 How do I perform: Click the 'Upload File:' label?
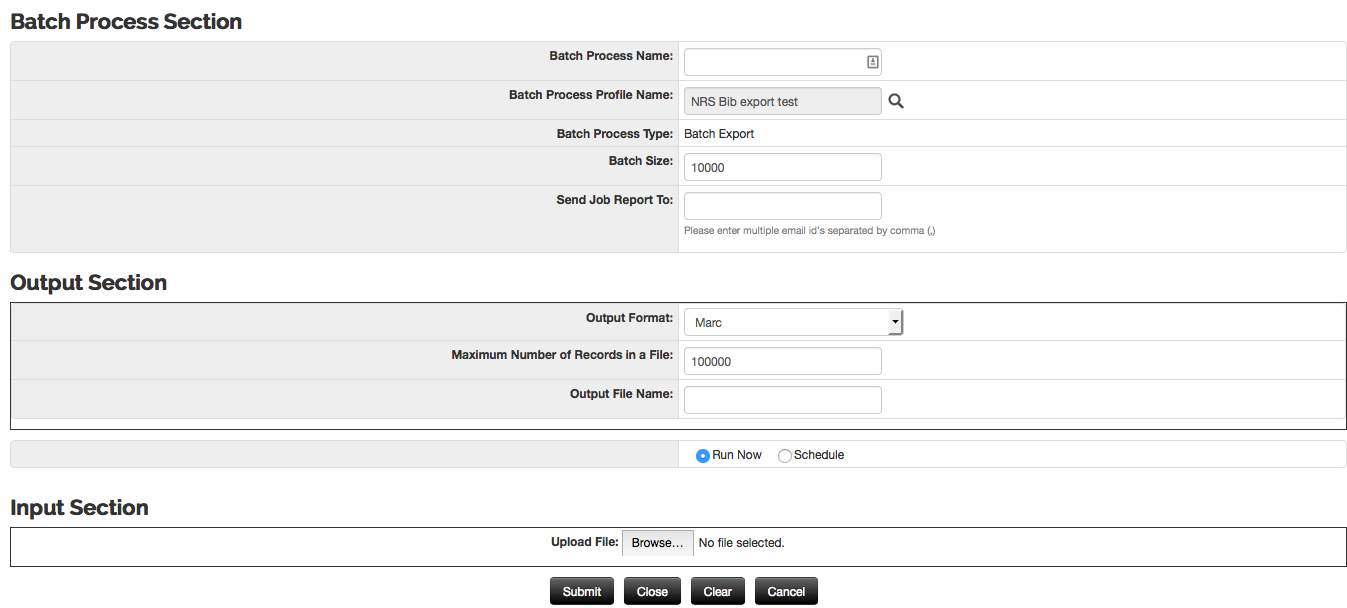click(584, 542)
